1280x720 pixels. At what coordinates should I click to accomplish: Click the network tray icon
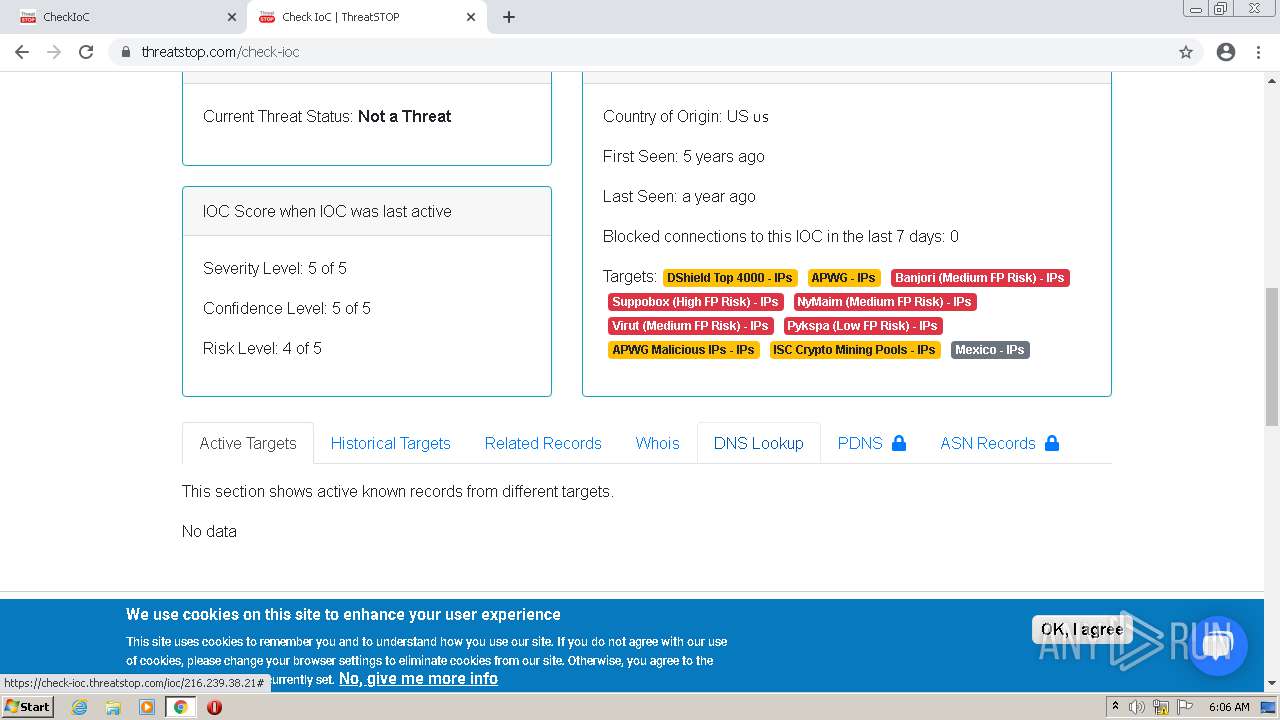click(1161, 707)
